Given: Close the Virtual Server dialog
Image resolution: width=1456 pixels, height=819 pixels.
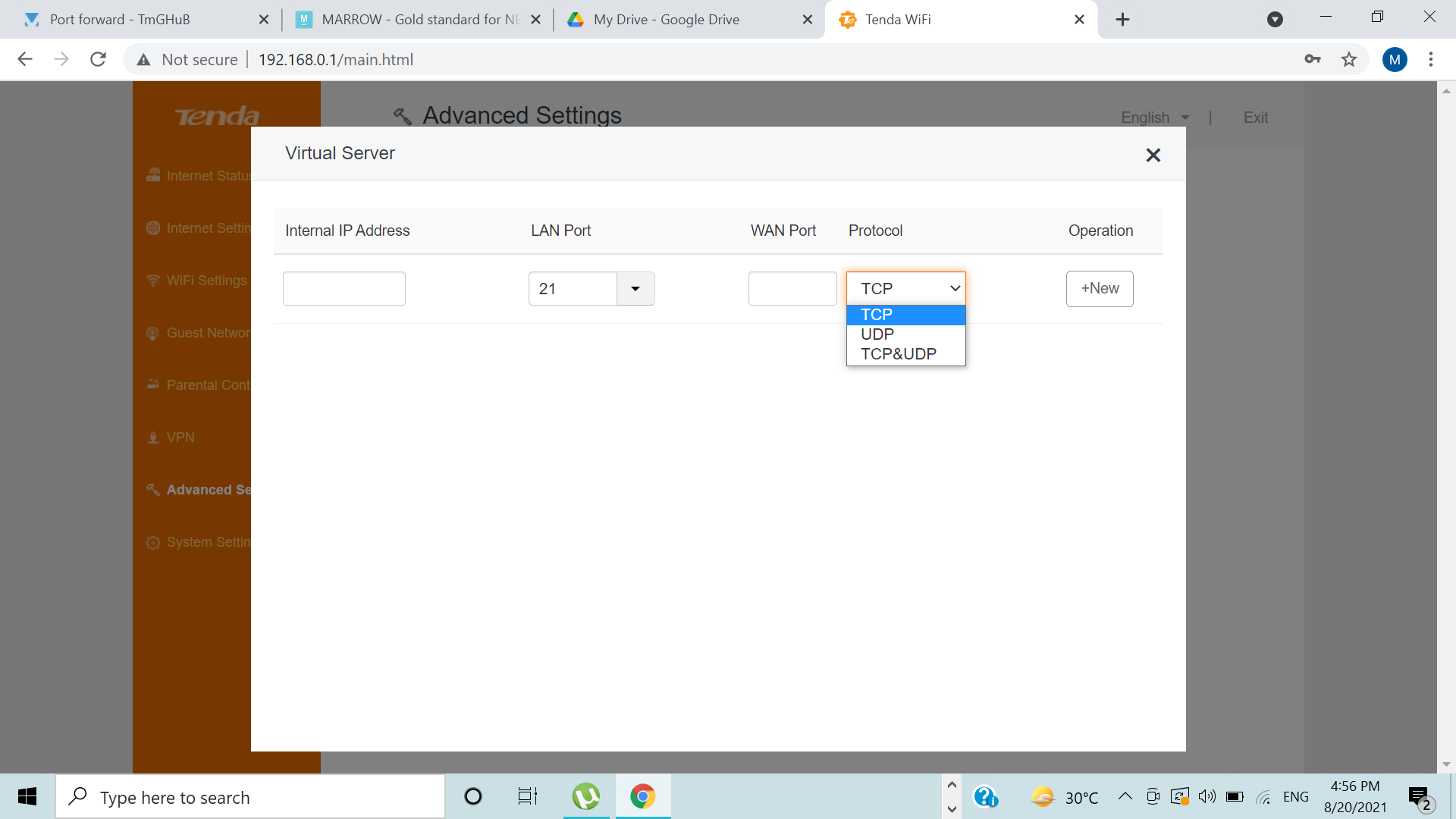Looking at the screenshot, I should [x=1153, y=155].
